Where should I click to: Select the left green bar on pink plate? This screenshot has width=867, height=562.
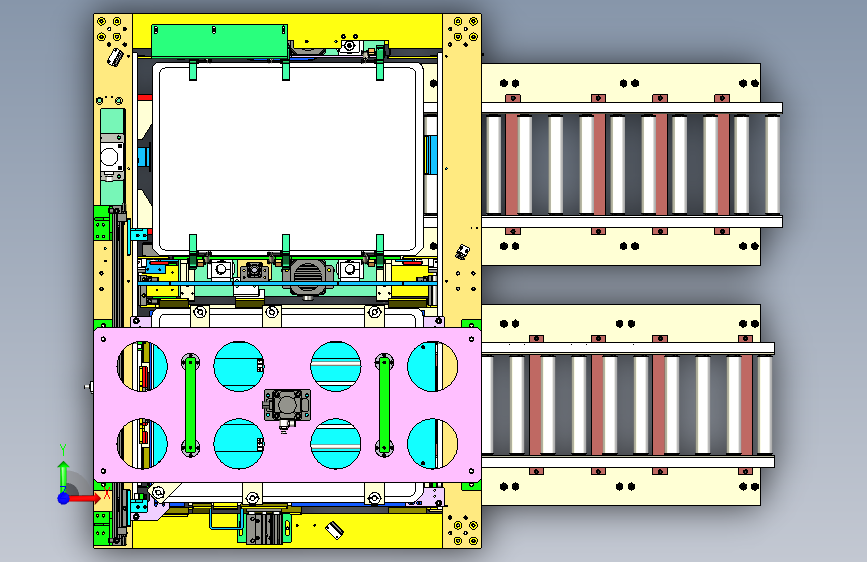[190, 404]
